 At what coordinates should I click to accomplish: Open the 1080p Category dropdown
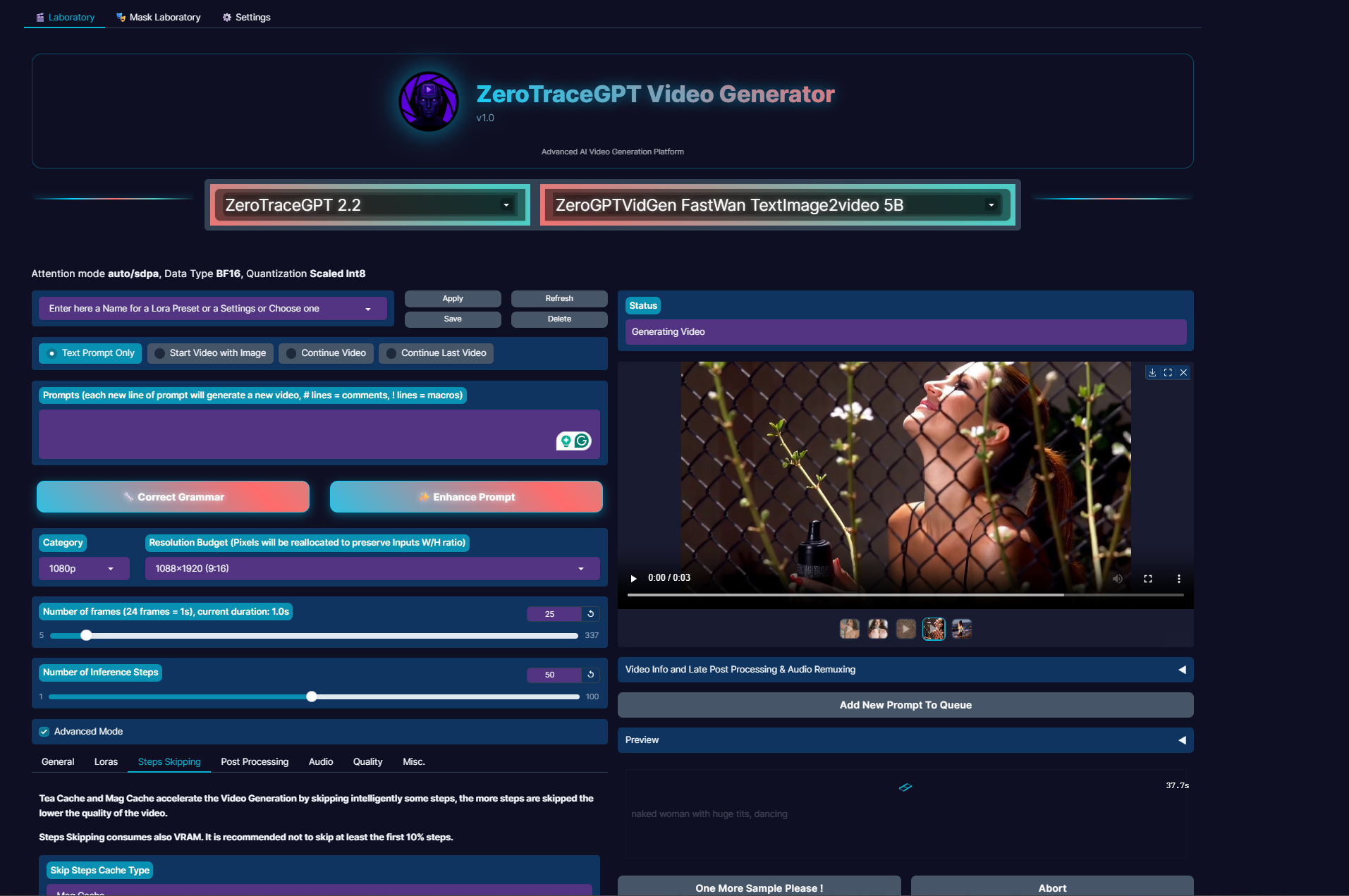coord(83,569)
